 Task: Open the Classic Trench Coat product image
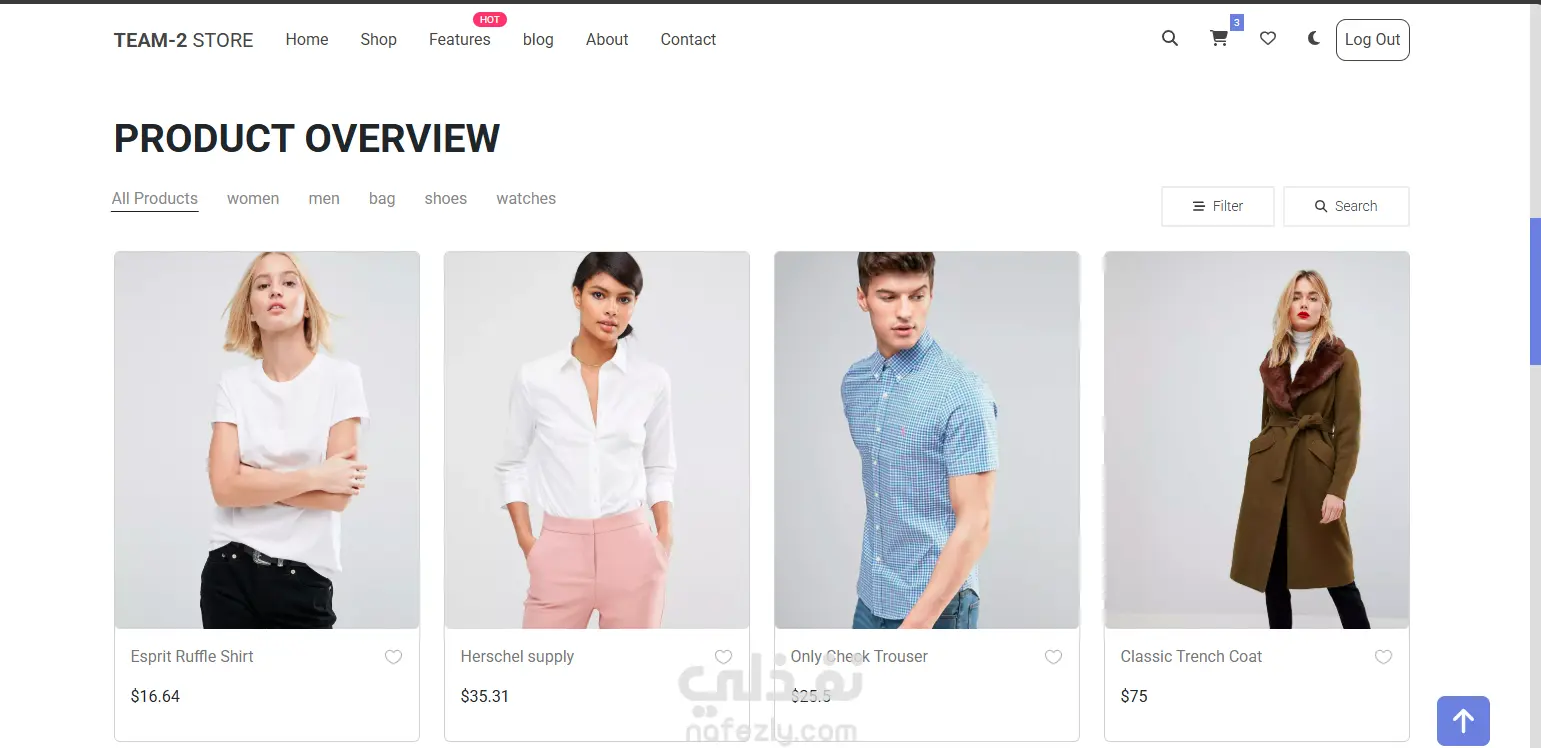pos(1257,440)
